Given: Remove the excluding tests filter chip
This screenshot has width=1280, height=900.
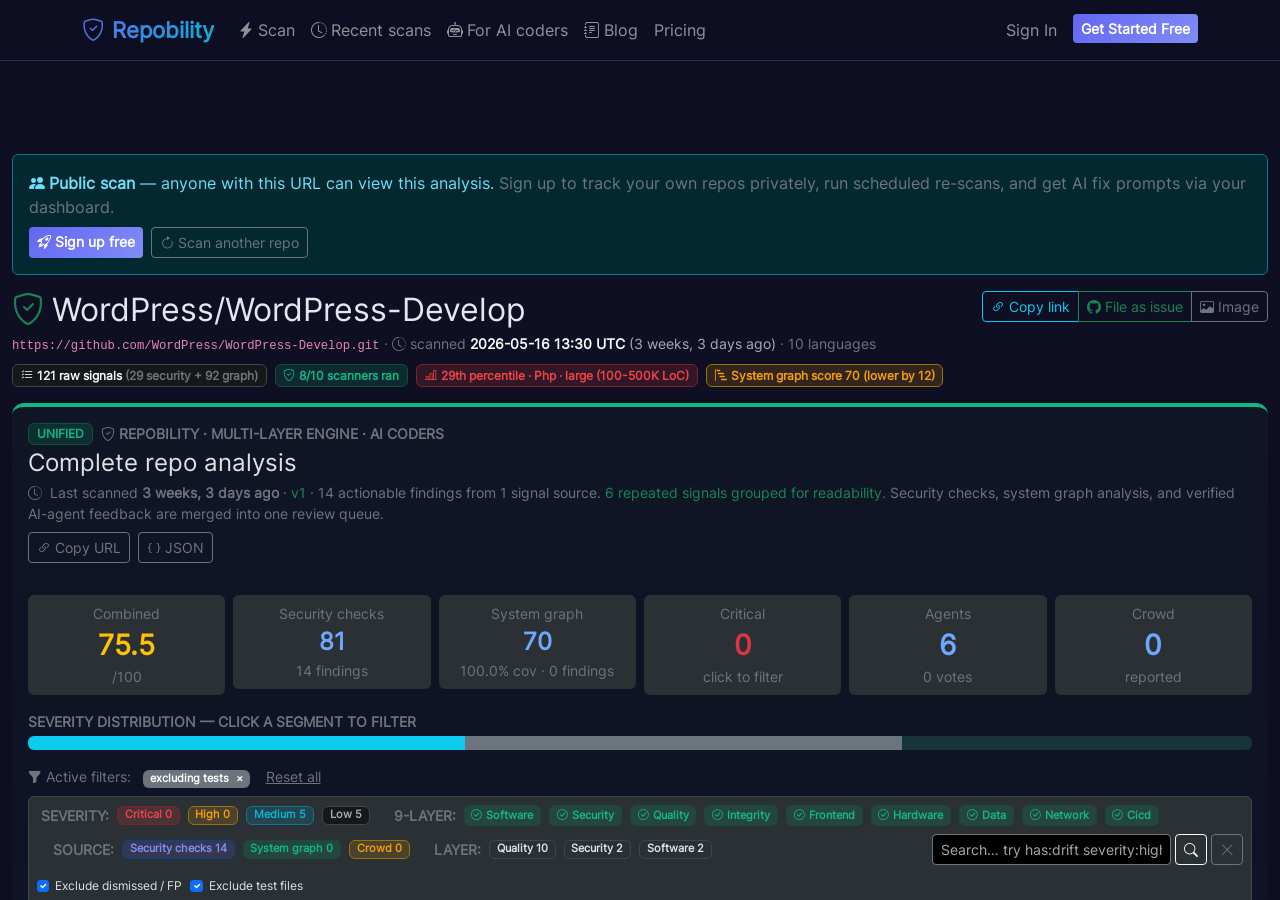Looking at the screenshot, I should tap(239, 779).
